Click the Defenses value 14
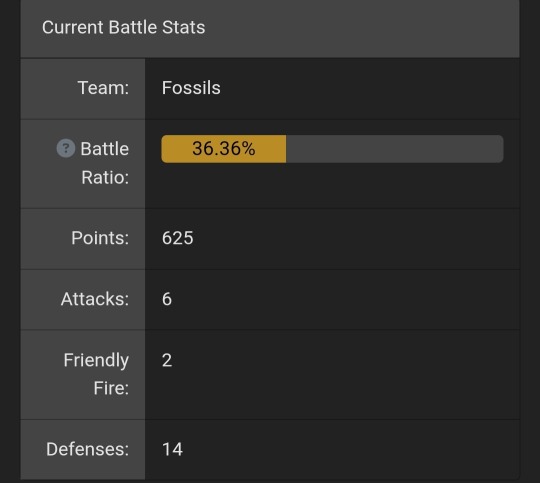The height and width of the screenshot is (483, 540). [x=172, y=449]
